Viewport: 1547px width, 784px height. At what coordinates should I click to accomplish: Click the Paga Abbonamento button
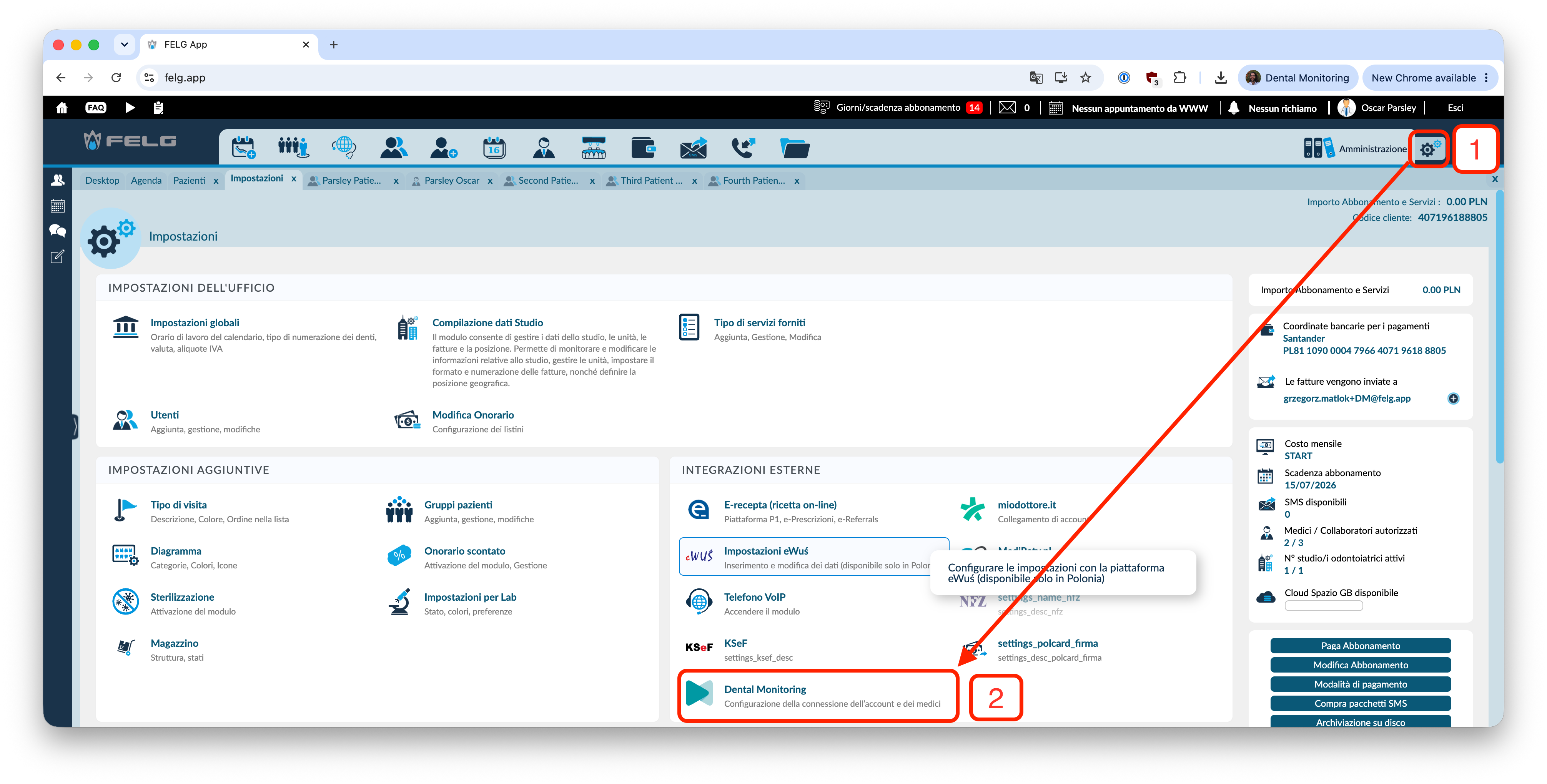(x=1360, y=646)
